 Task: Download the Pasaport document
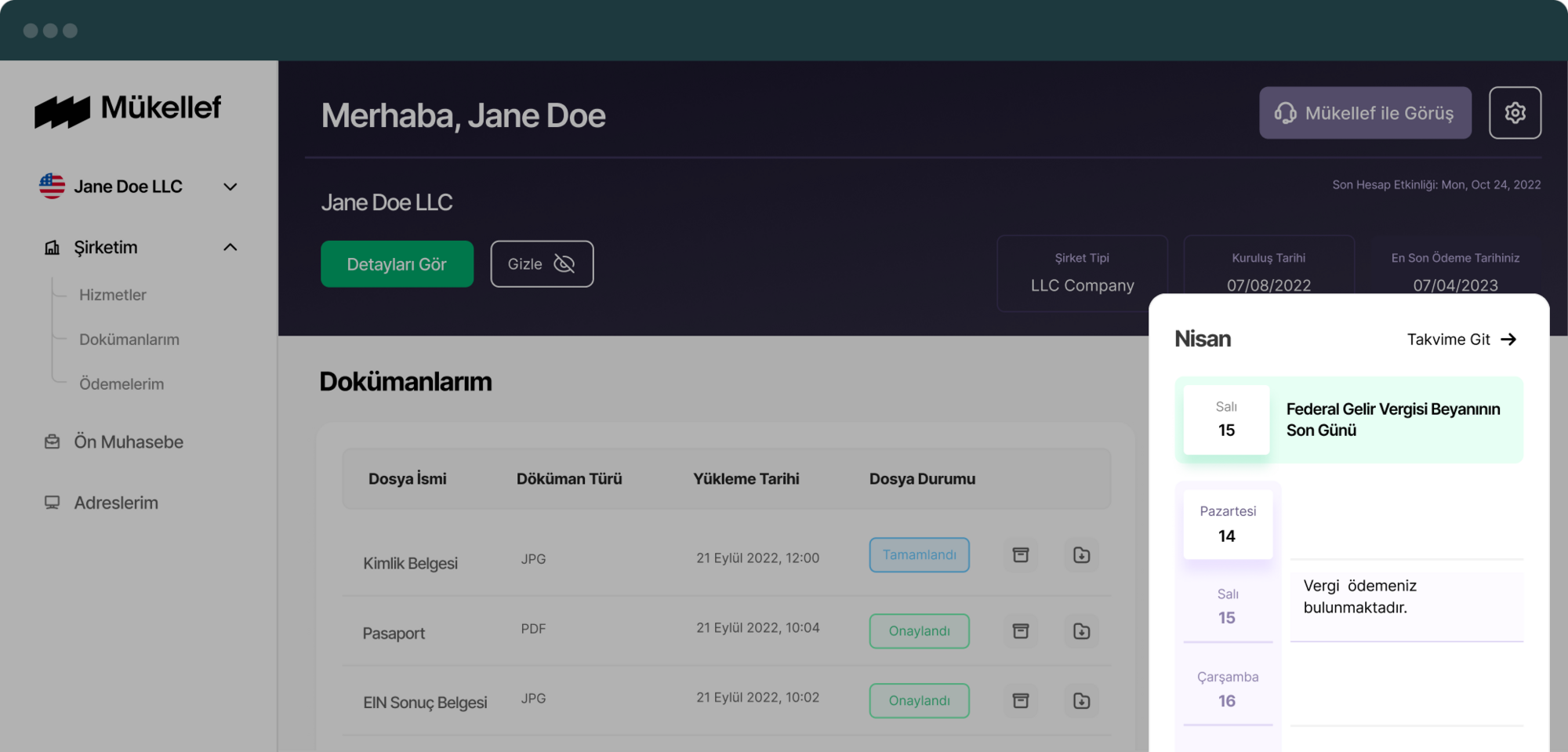point(1082,631)
